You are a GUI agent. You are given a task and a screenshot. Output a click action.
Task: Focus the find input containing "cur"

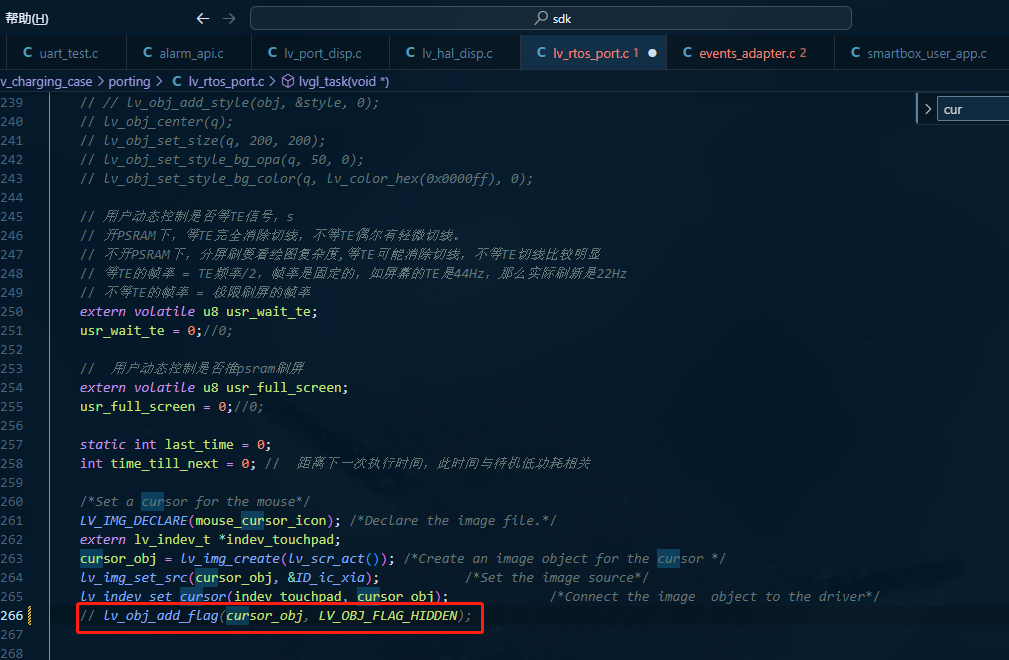(x=972, y=109)
